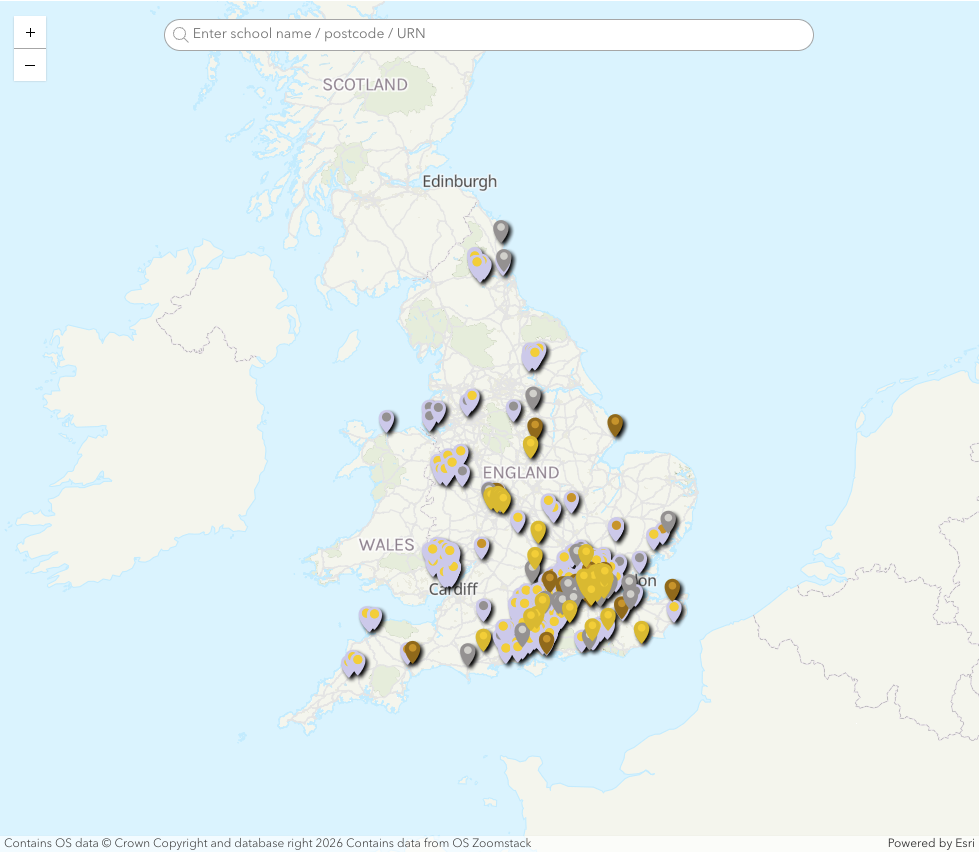Image resolution: width=979 pixels, height=855 pixels.
Task: Click the grey pin south of Bristol
Action: click(x=467, y=652)
